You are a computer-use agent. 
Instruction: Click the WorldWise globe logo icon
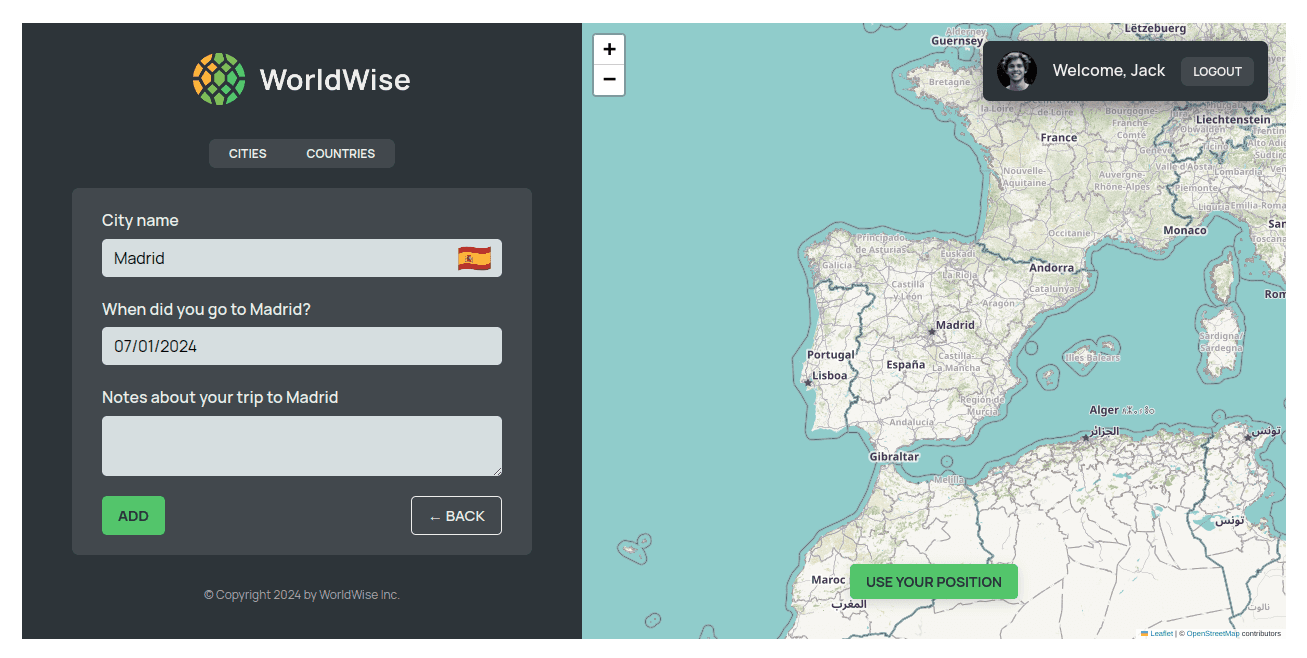point(219,79)
